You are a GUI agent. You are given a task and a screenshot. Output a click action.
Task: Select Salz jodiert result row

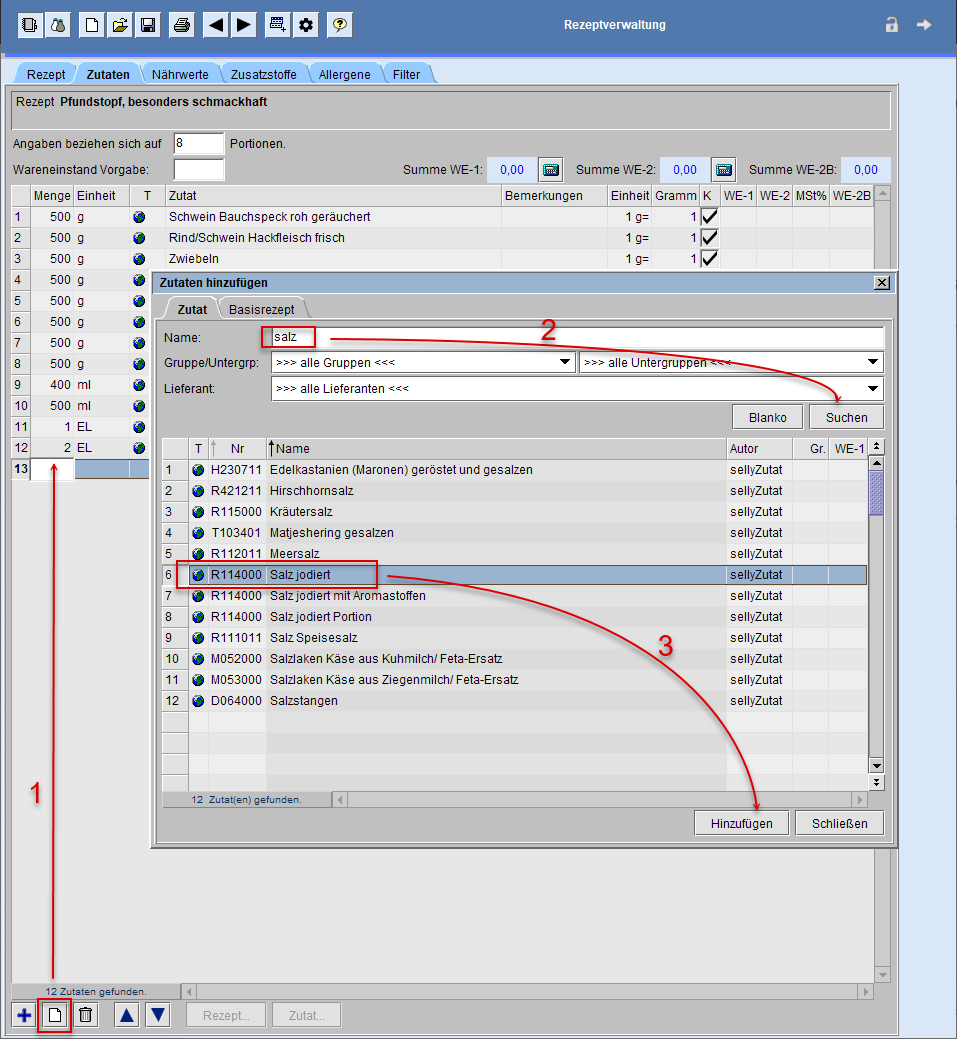pos(515,575)
